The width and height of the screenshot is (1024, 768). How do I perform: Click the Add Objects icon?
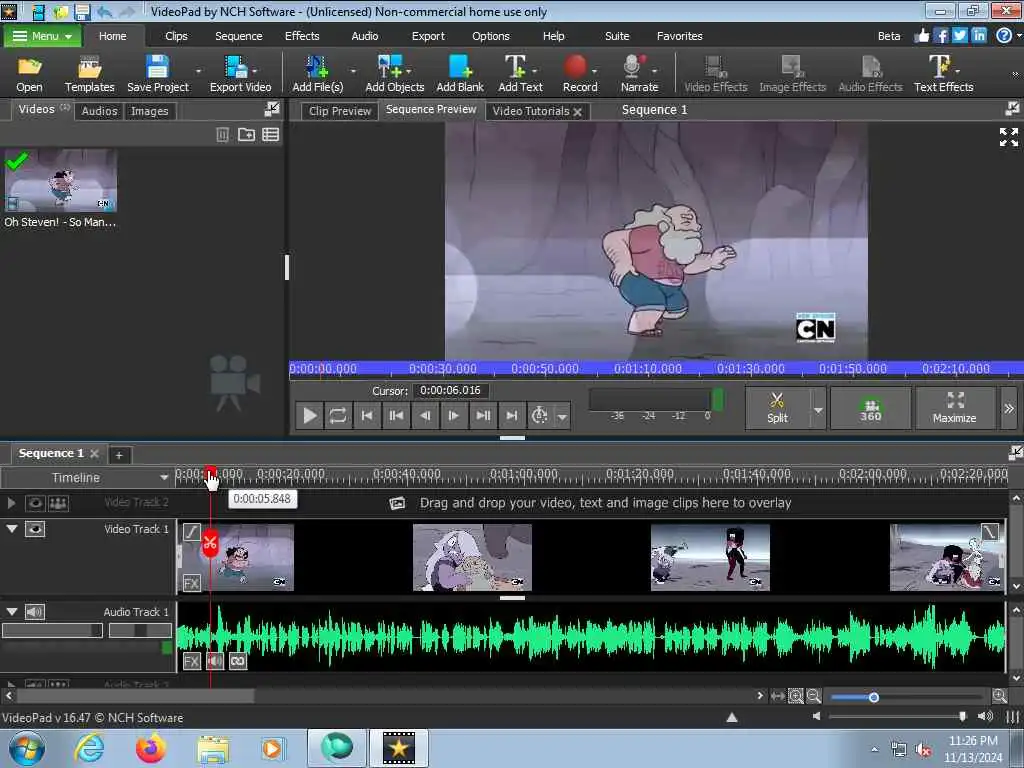(390, 67)
